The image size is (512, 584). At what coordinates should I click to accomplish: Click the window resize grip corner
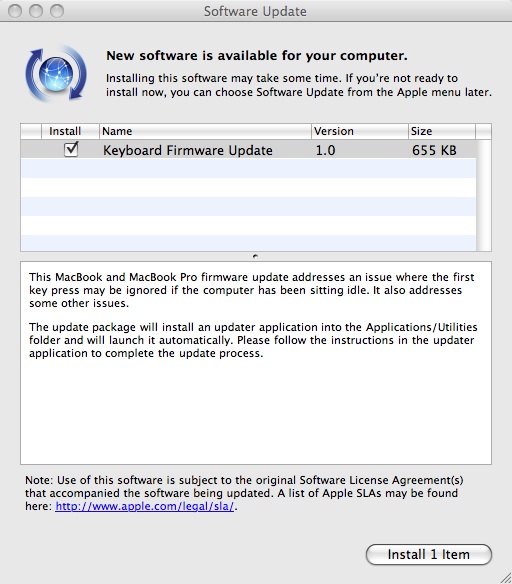click(x=506, y=578)
